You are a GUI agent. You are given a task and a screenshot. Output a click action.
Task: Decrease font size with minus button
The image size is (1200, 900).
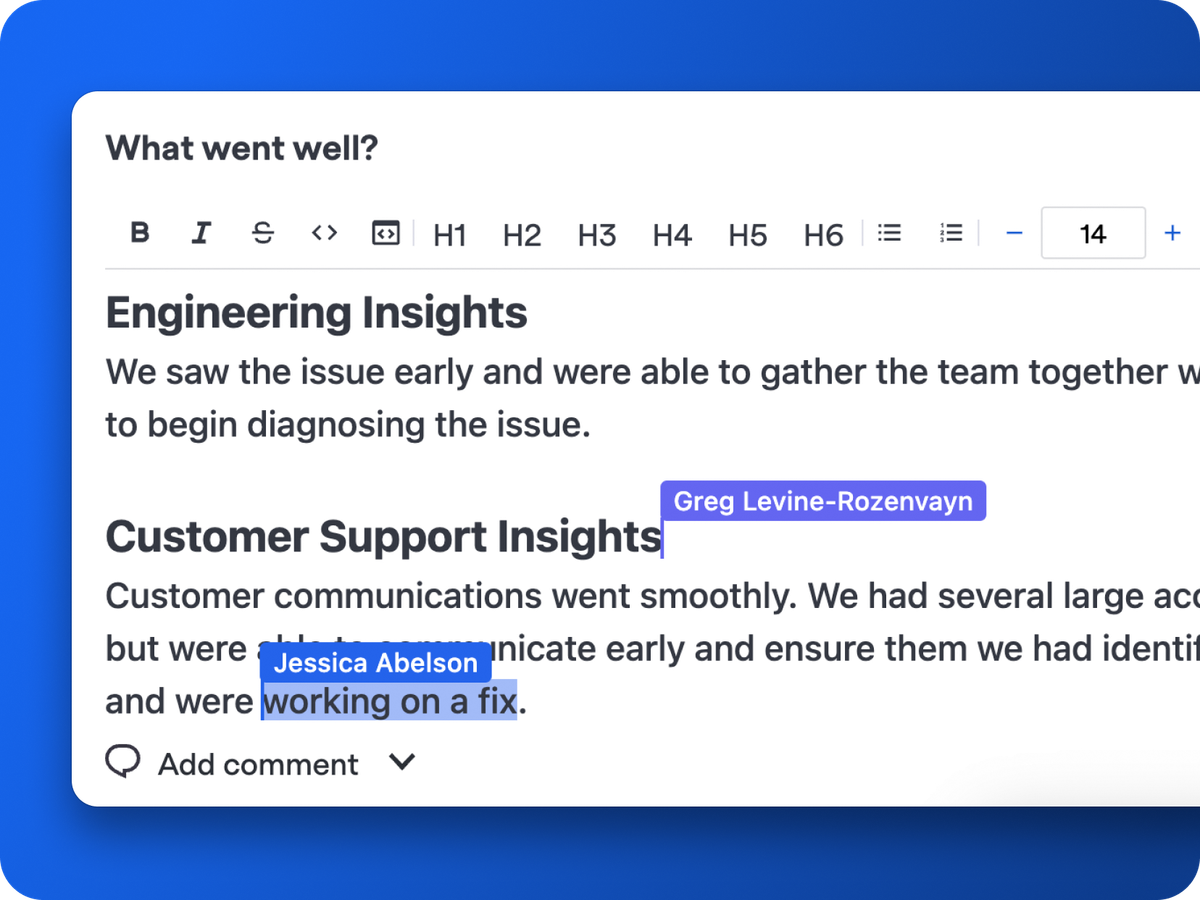click(x=1014, y=233)
